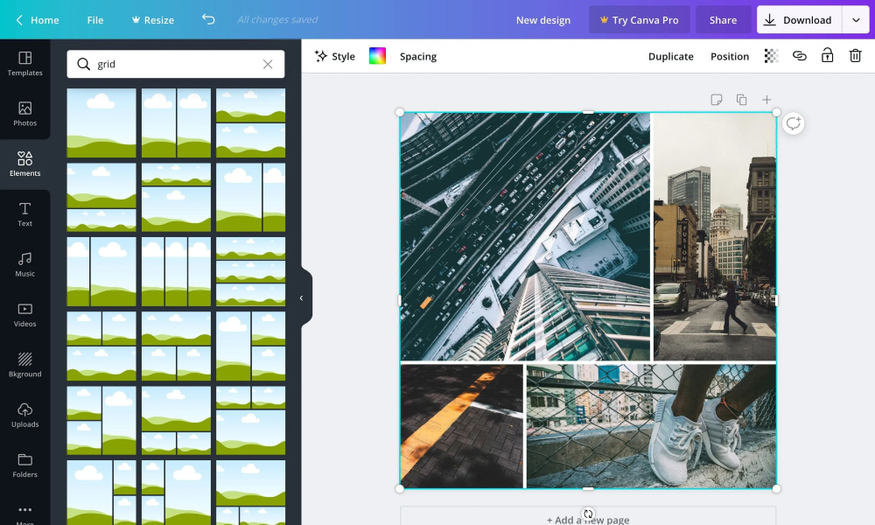Open the Photos sidebar panel
The image size is (875, 525).
click(x=25, y=114)
